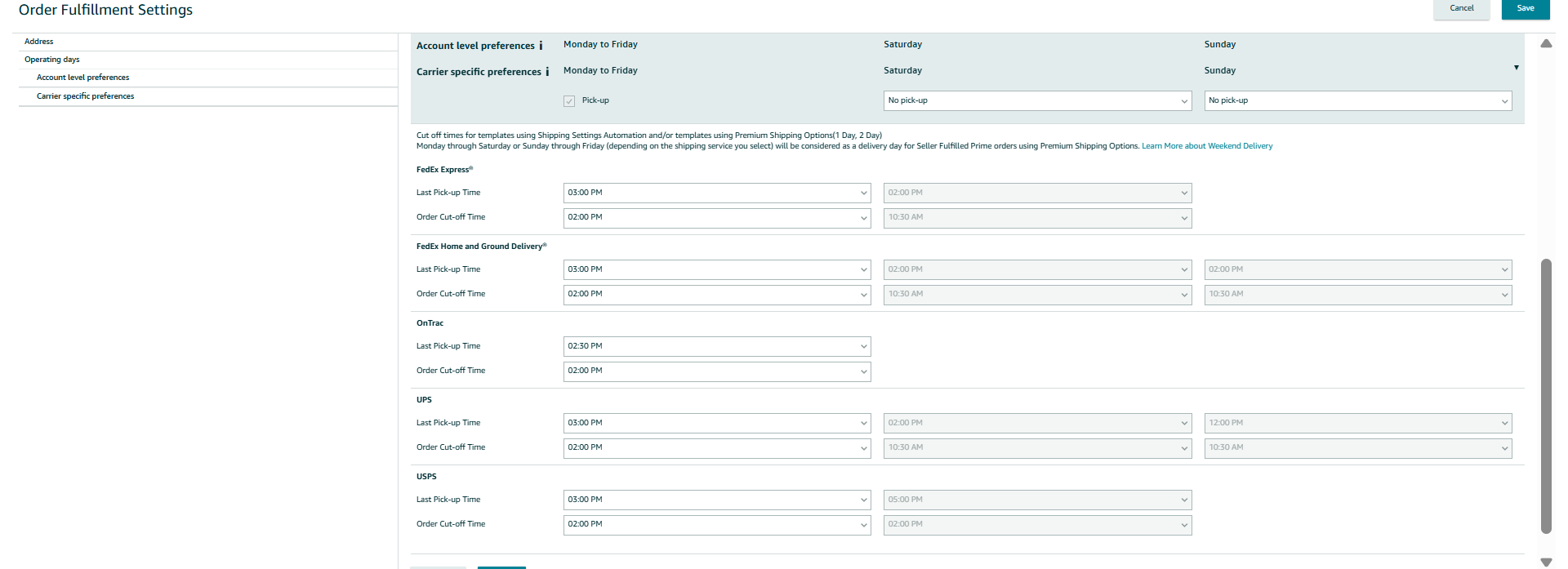Open the OnTrac Last Pick-up Time dropdown
Screen dimensions: 1568x569
(x=717, y=347)
